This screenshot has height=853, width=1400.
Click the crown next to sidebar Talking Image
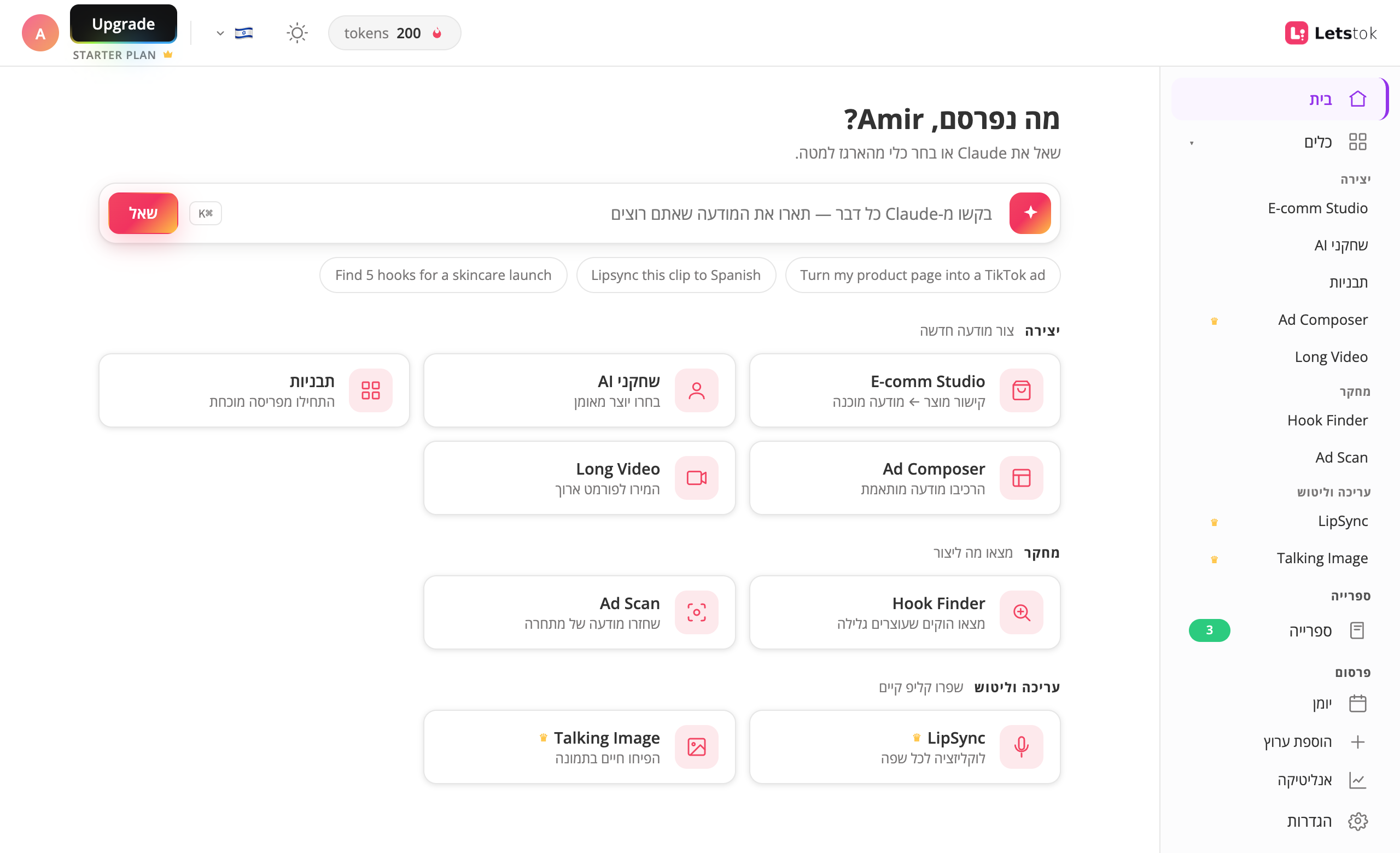pos(1214,559)
